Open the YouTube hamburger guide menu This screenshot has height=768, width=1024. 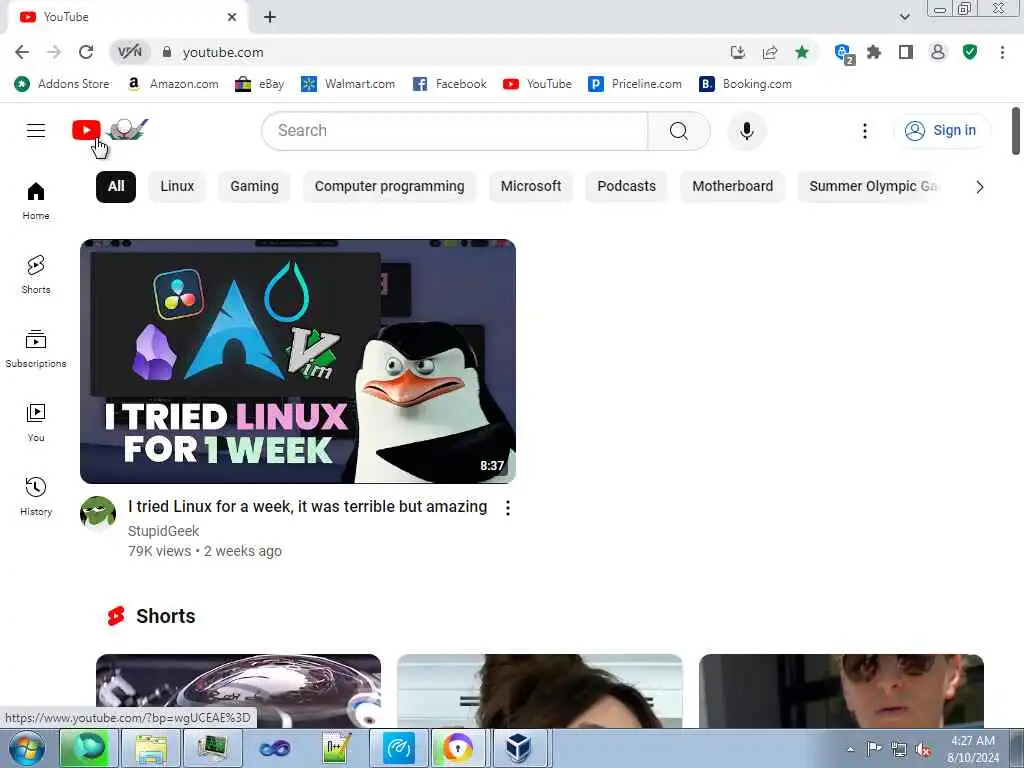point(36,131)
